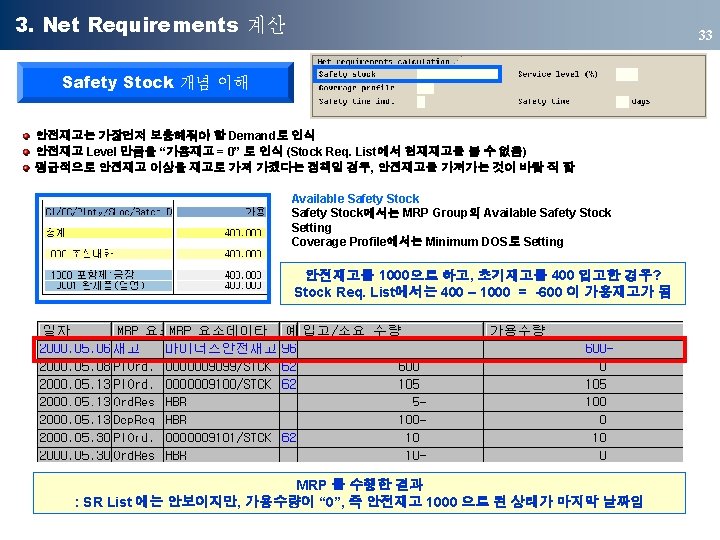Click the slide number 33
This screenshot has width=720, height=540.
click(705, 35)
